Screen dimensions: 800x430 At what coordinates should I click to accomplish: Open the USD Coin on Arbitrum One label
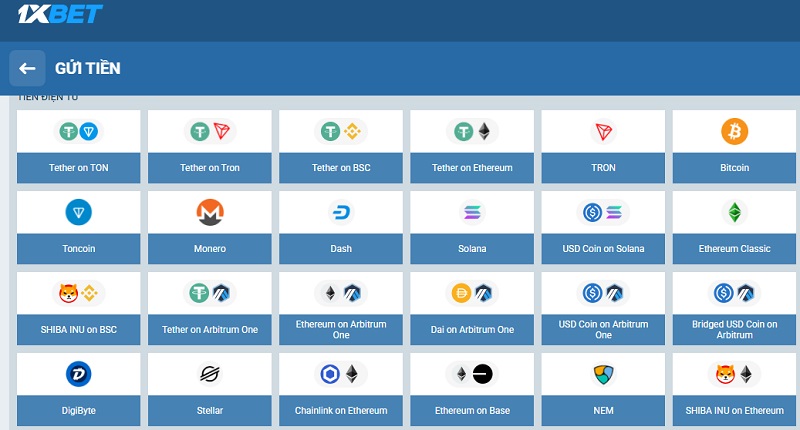[x=603, y=330]
